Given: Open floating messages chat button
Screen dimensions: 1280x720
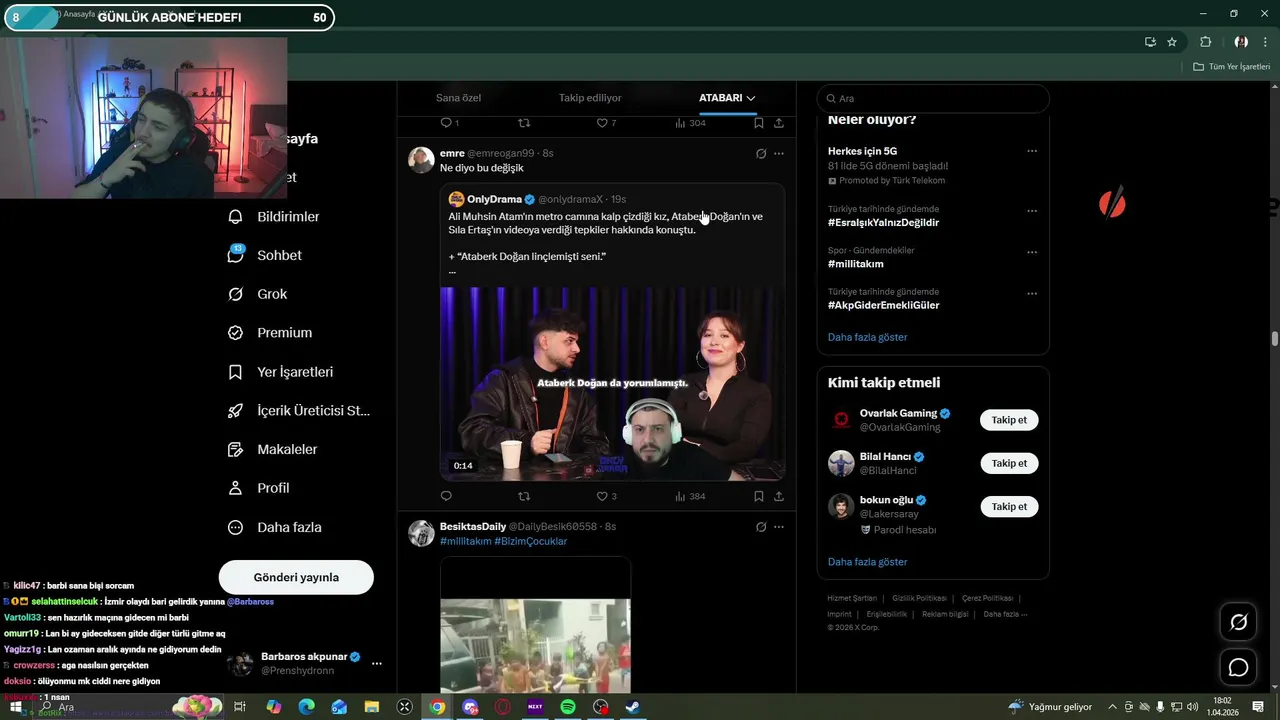Looking at the screenshot, I should (x=1238, y=667).
